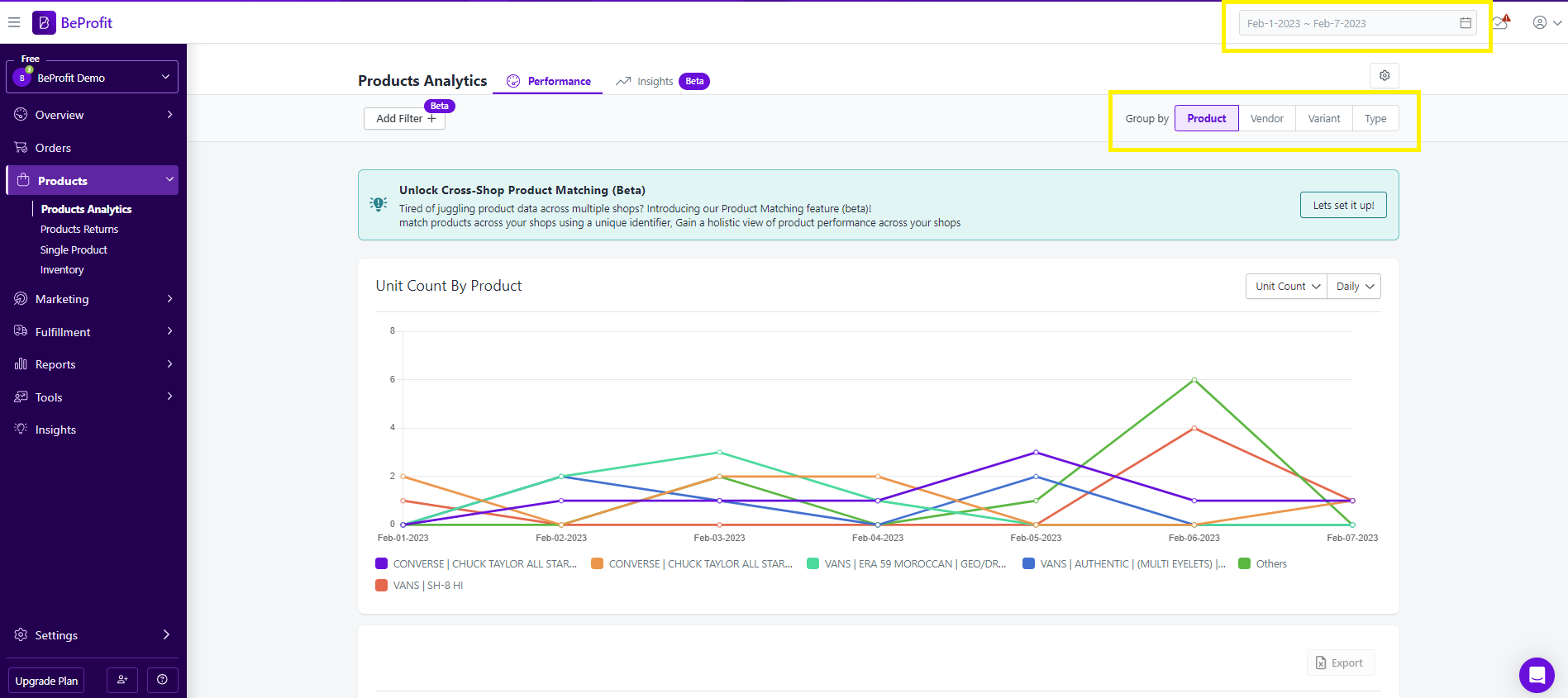Open Inventory in sidebar

tap(62, 269)
